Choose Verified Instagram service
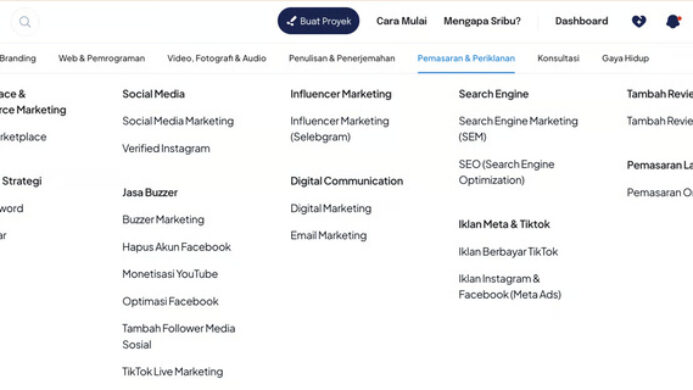 (166, 149)
